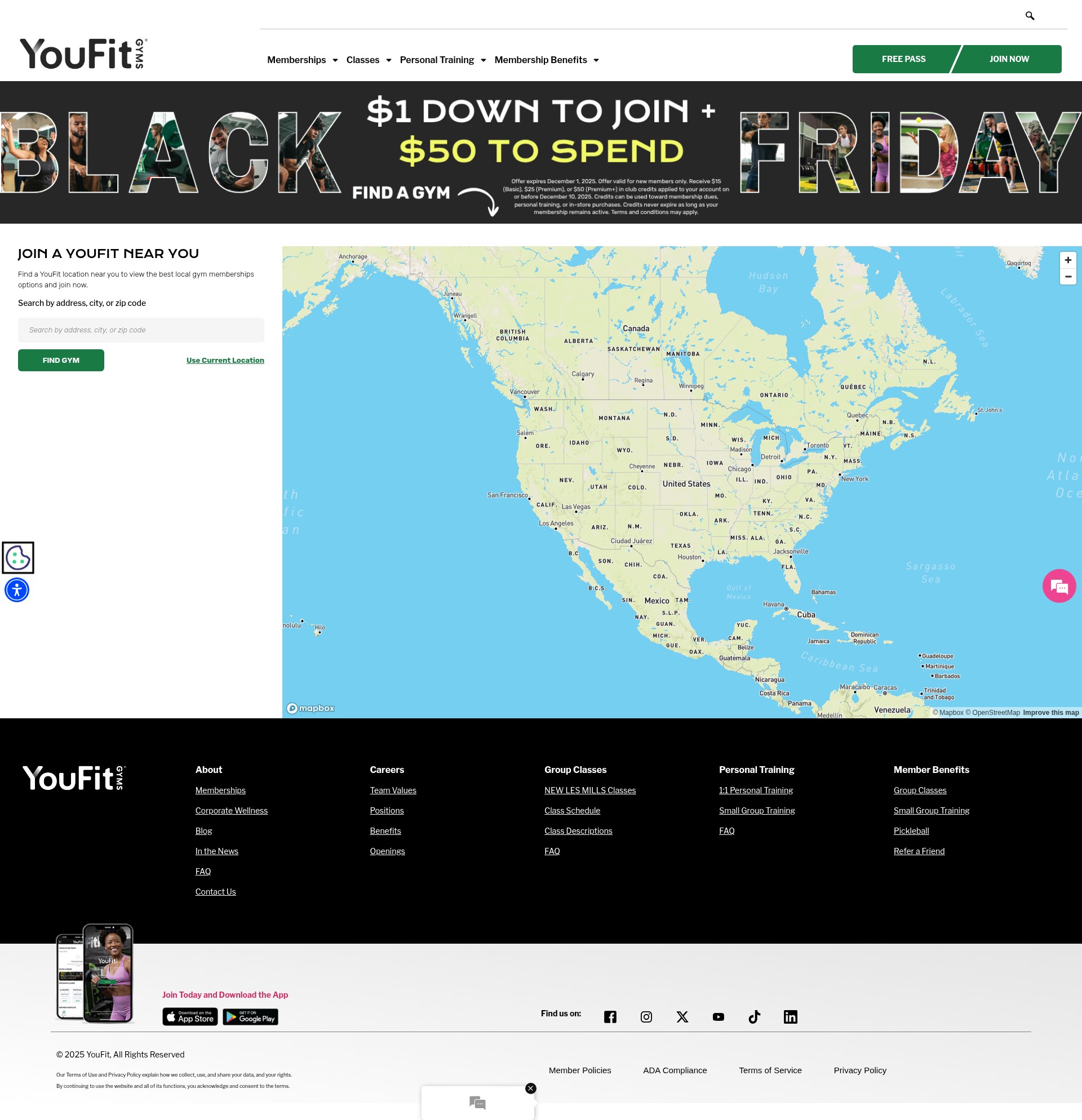Open Refer a Friend link
Image resolution: width=1082 pixels, height=1120 pixels.
click(919, 851)
